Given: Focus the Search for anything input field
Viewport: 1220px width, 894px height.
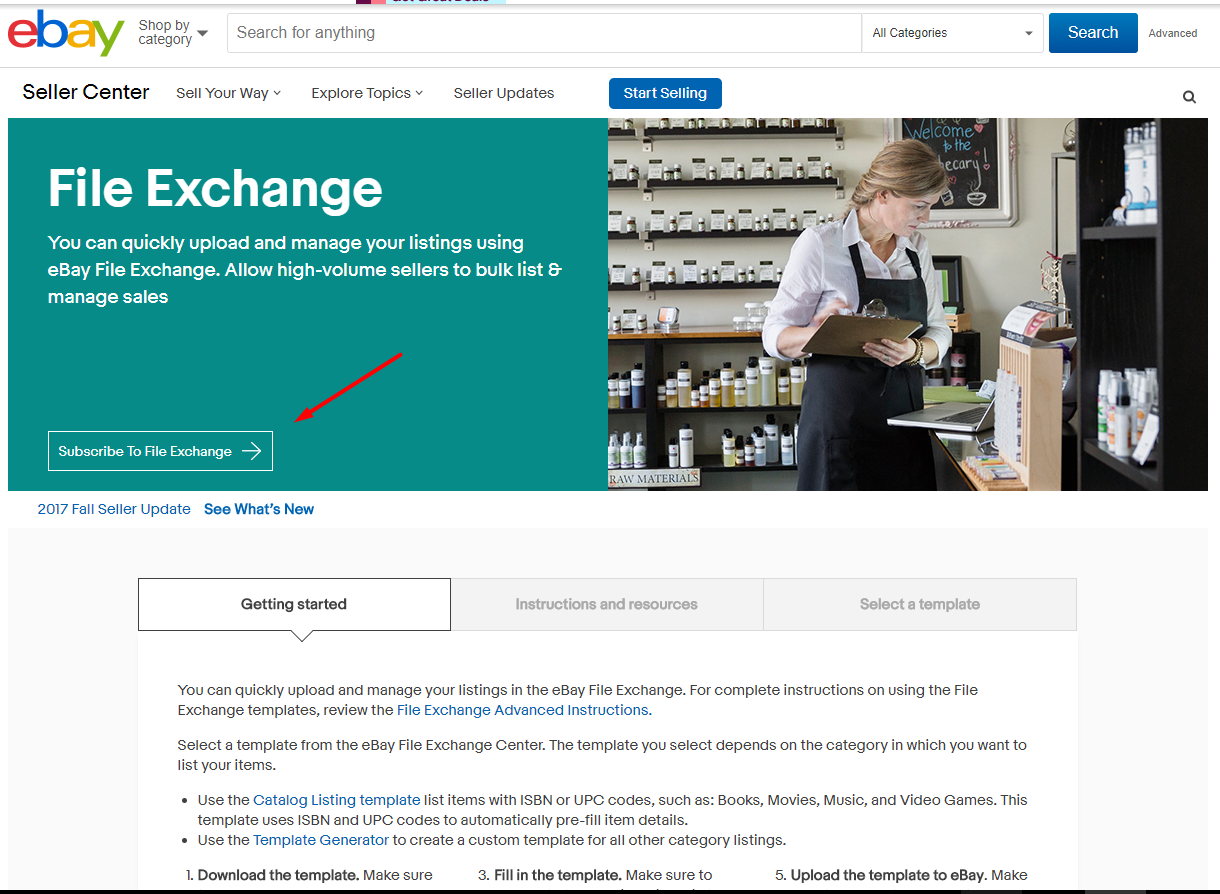Looking at the screenshot, I should click(544, 33).
